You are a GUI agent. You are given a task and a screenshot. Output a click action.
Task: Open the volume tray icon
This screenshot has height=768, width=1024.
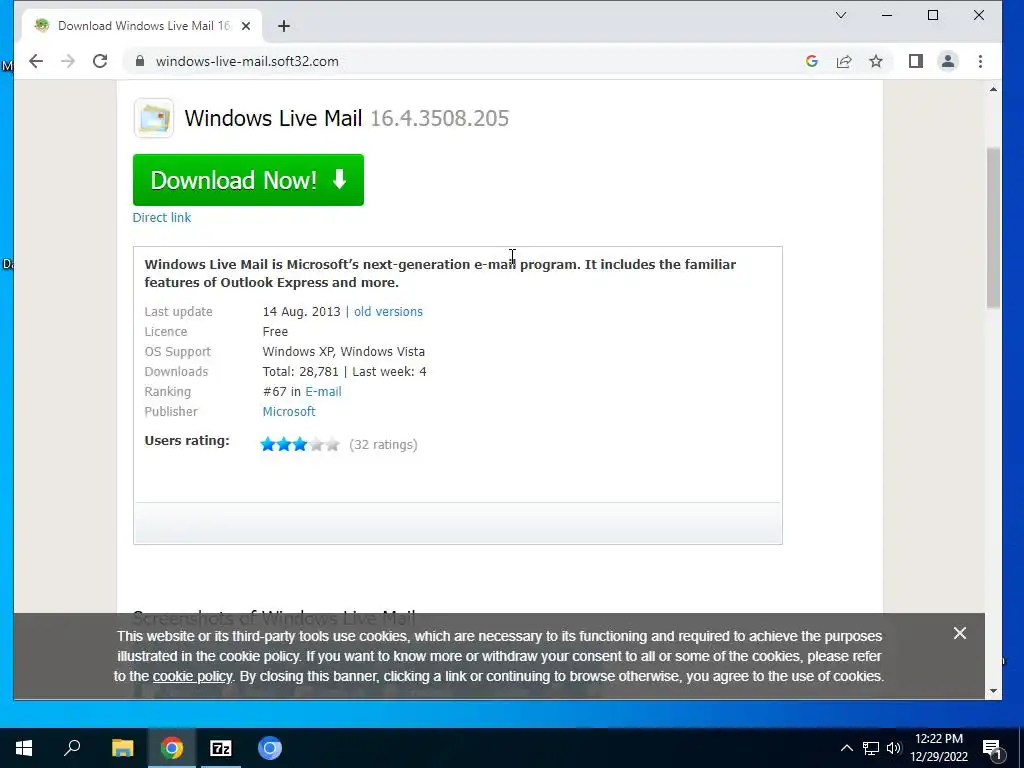[893, 748]
